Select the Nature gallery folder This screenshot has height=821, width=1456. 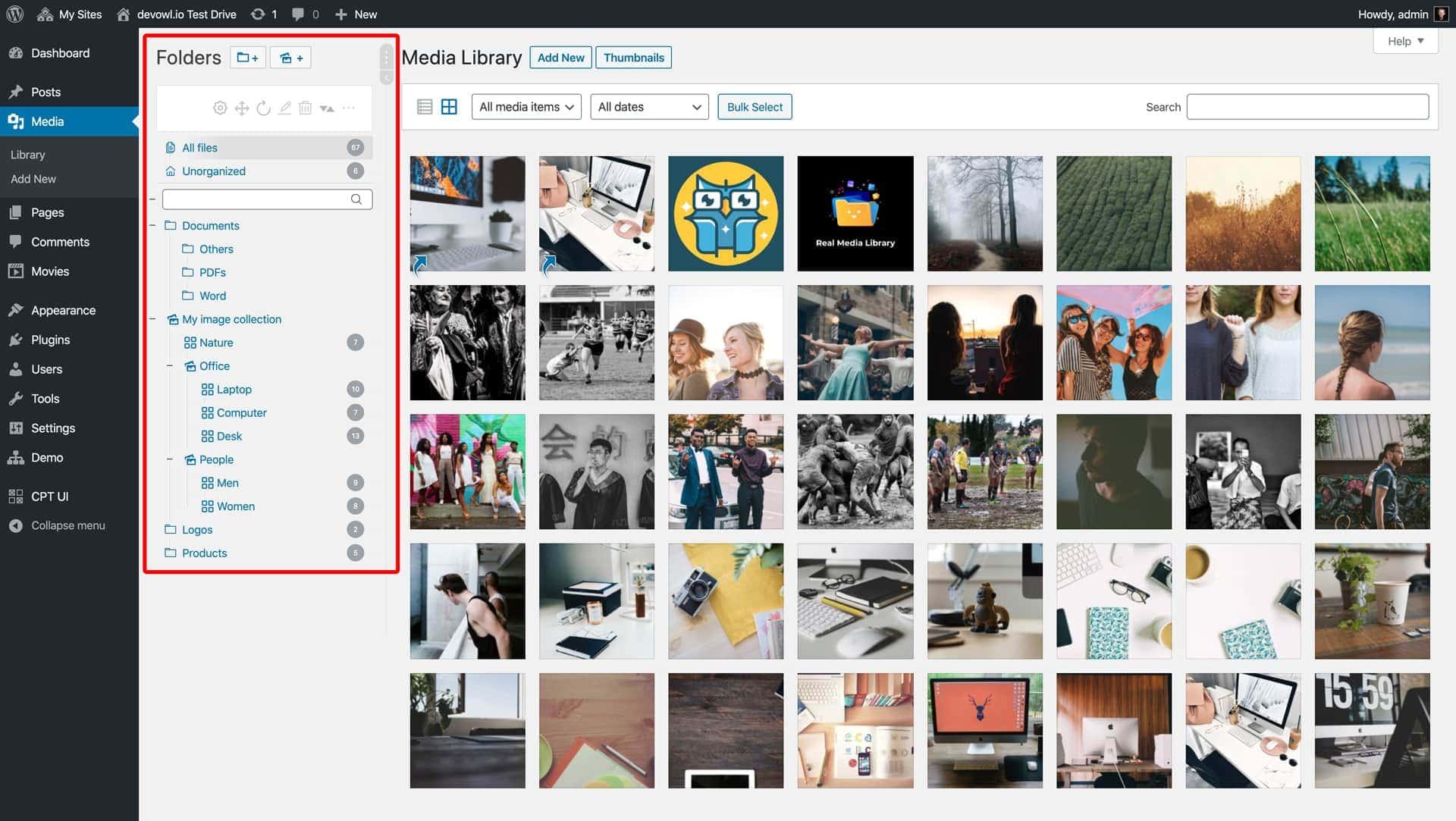(x=216, y=343)
